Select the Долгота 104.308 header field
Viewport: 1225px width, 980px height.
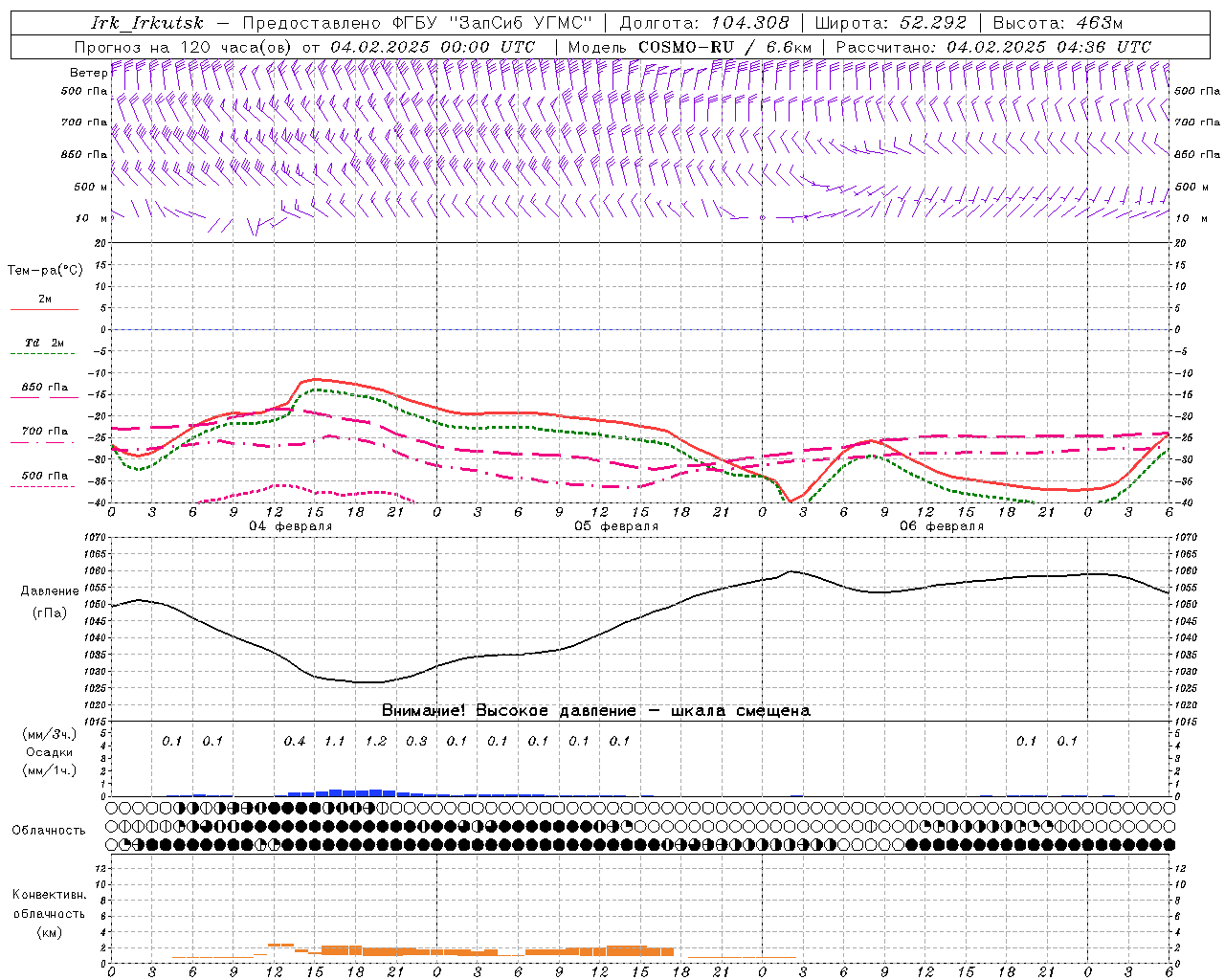pos(704,23)
